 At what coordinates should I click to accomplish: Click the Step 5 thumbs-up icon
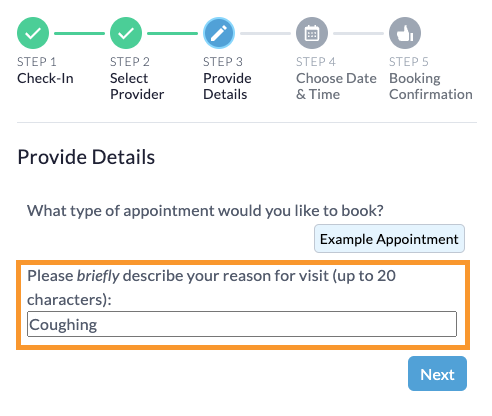[x=405, y=33]
